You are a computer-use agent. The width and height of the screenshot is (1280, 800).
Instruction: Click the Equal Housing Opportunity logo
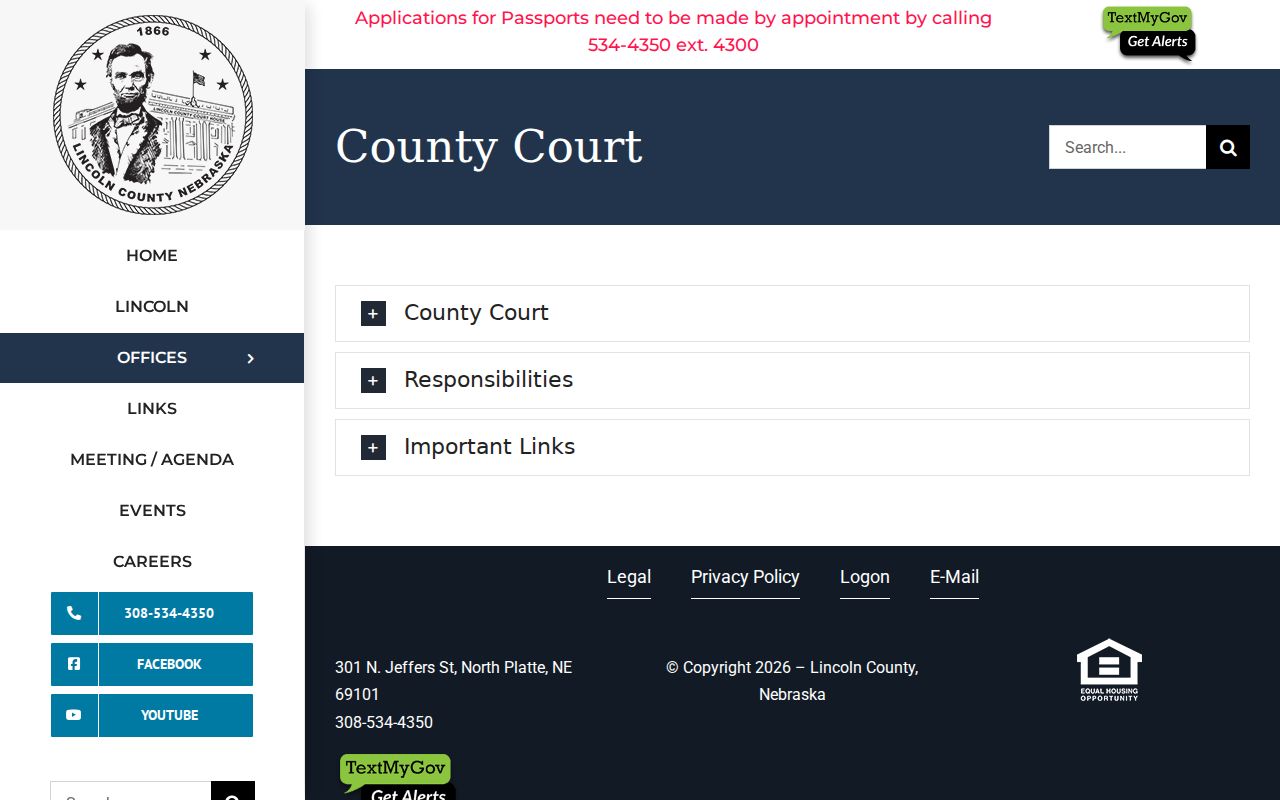1109,670
